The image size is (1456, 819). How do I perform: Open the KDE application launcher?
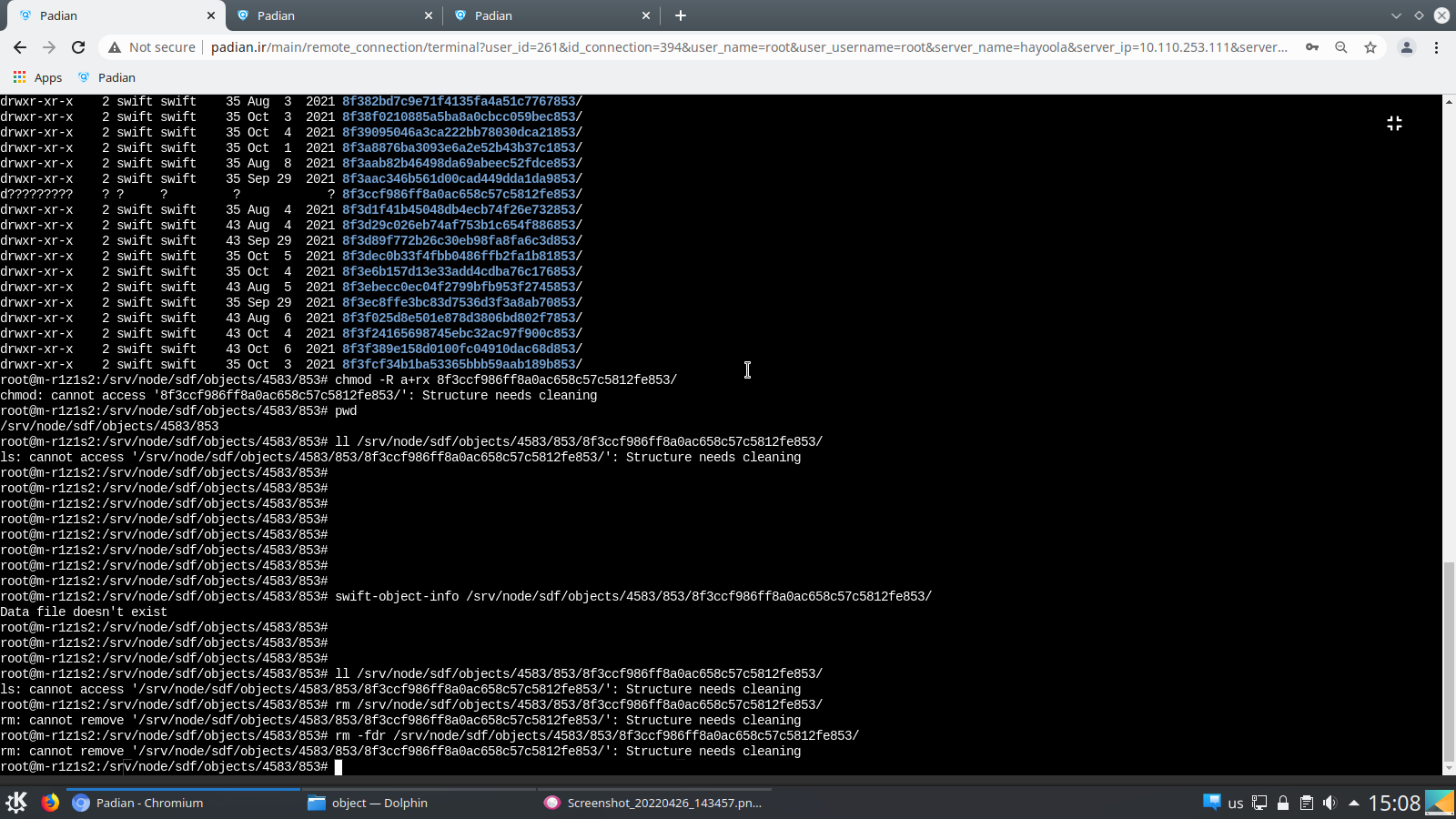(16, 802)
